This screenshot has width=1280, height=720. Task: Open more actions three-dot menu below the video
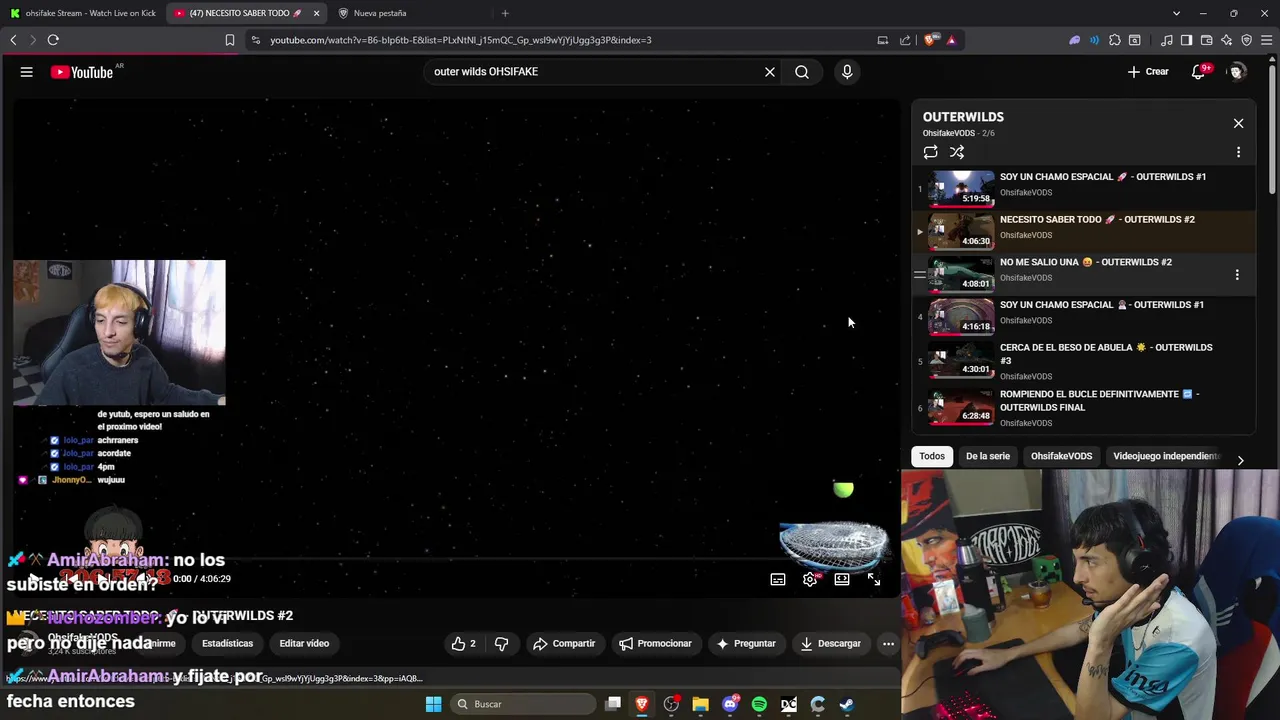tap(888, 644)
